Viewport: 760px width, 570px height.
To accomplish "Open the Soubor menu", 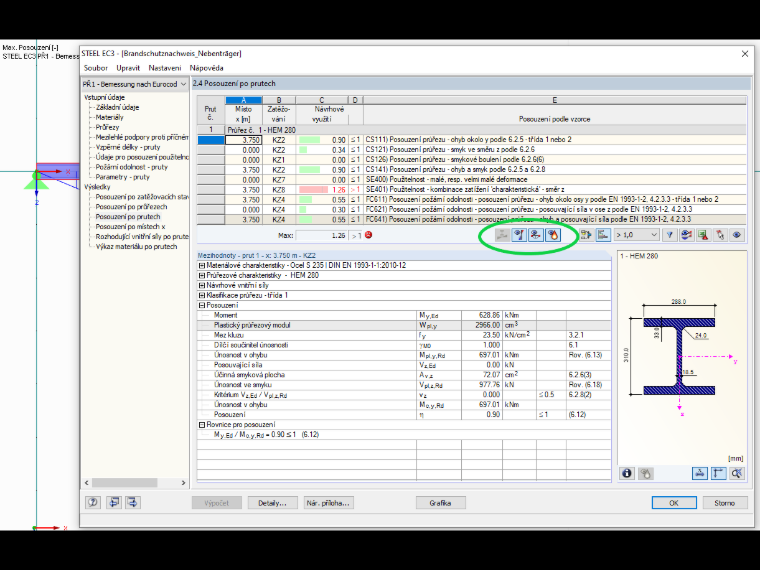I will (95, 68).
